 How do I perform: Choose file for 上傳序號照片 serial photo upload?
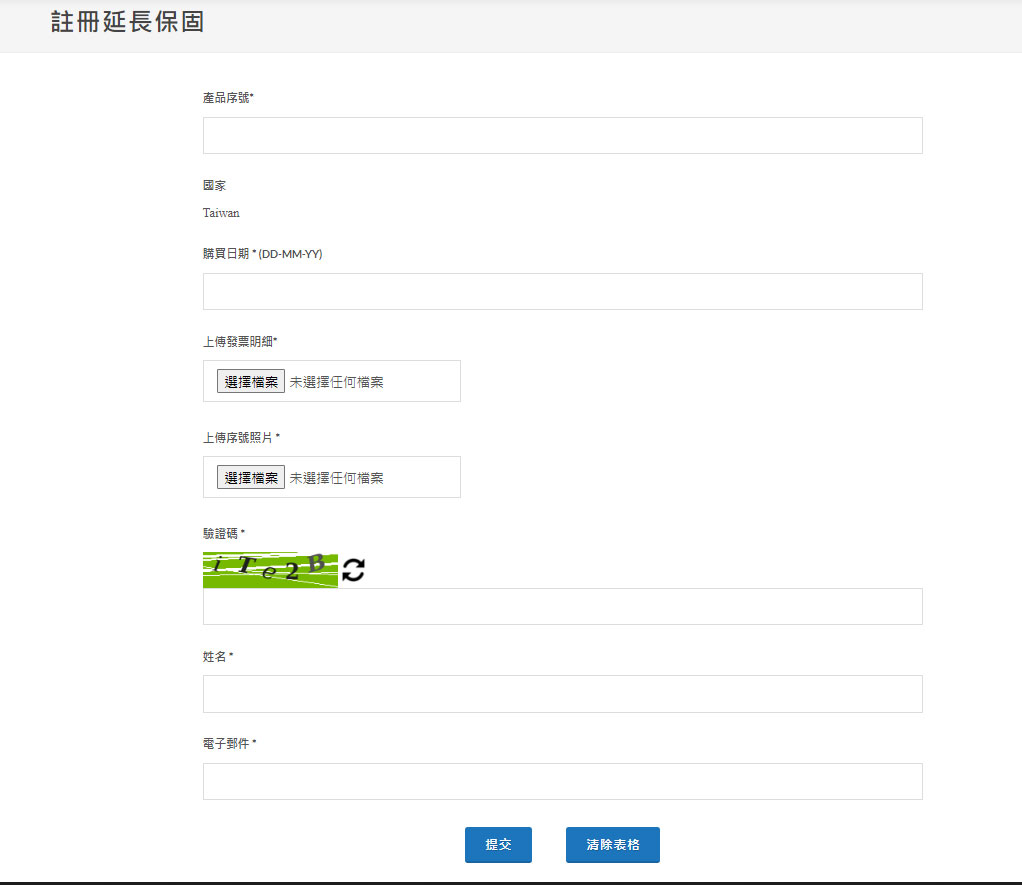[251, 477]
